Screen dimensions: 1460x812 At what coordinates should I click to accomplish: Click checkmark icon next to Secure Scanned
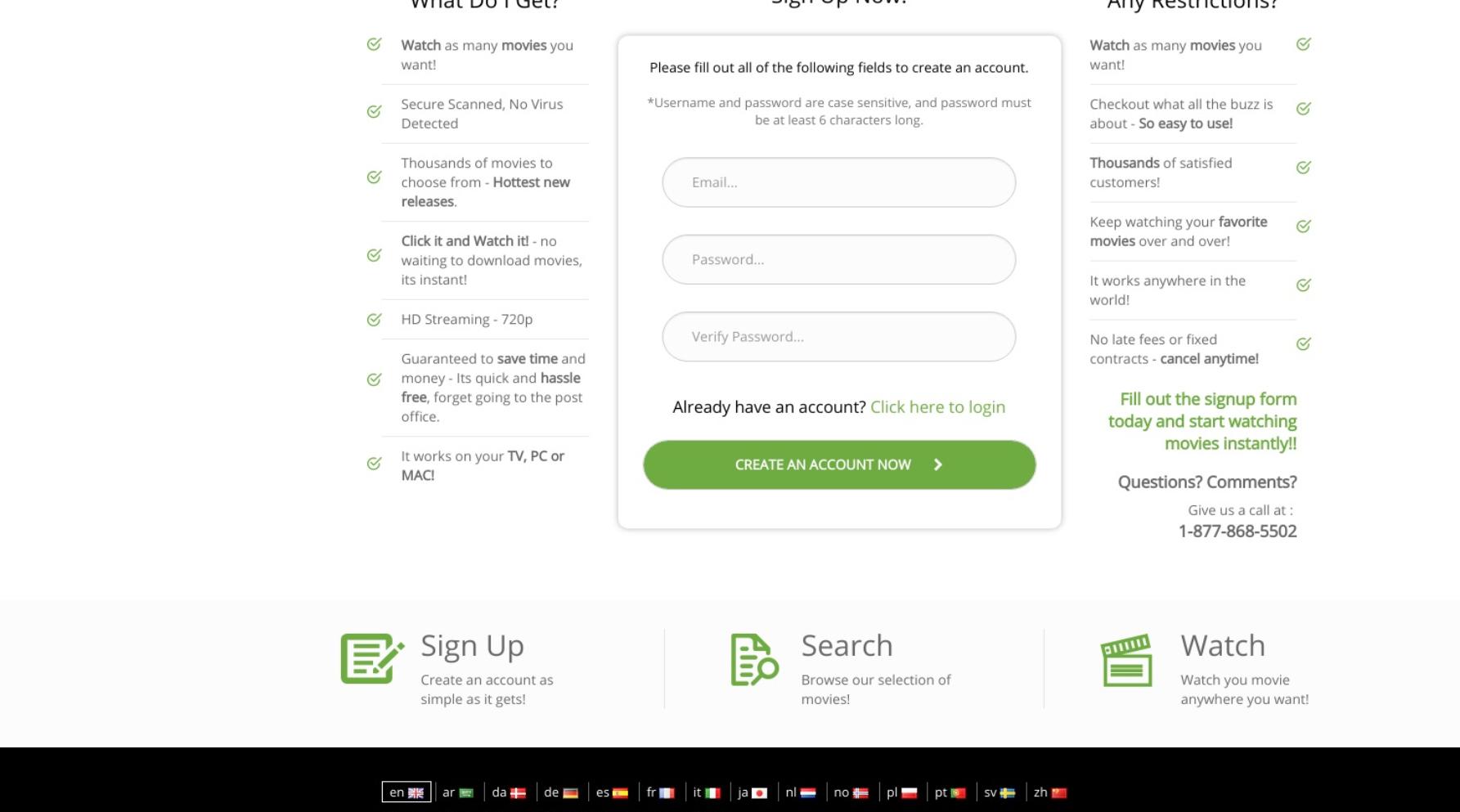coord(374,111)
